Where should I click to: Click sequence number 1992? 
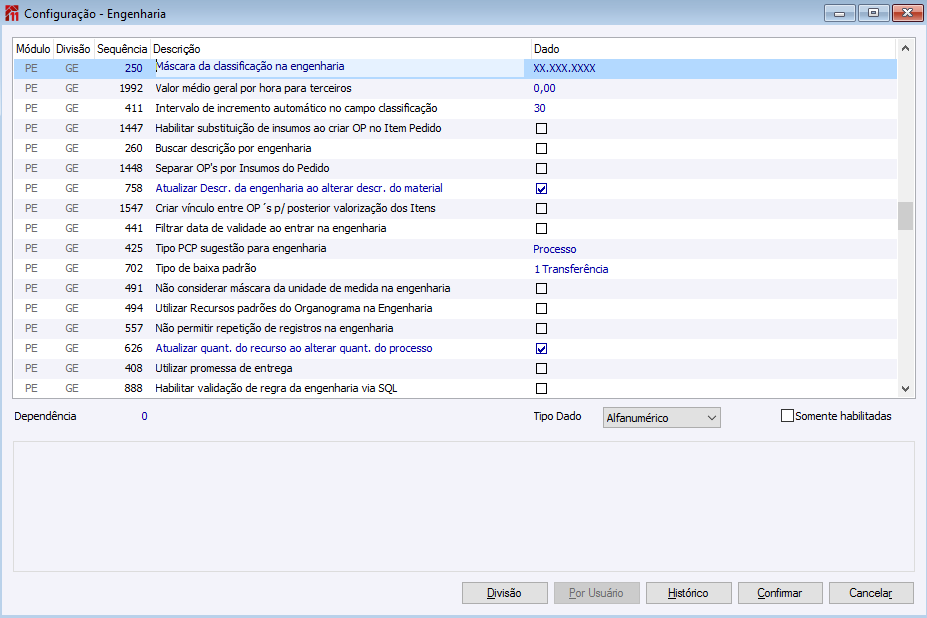click(x=131, y=88)
